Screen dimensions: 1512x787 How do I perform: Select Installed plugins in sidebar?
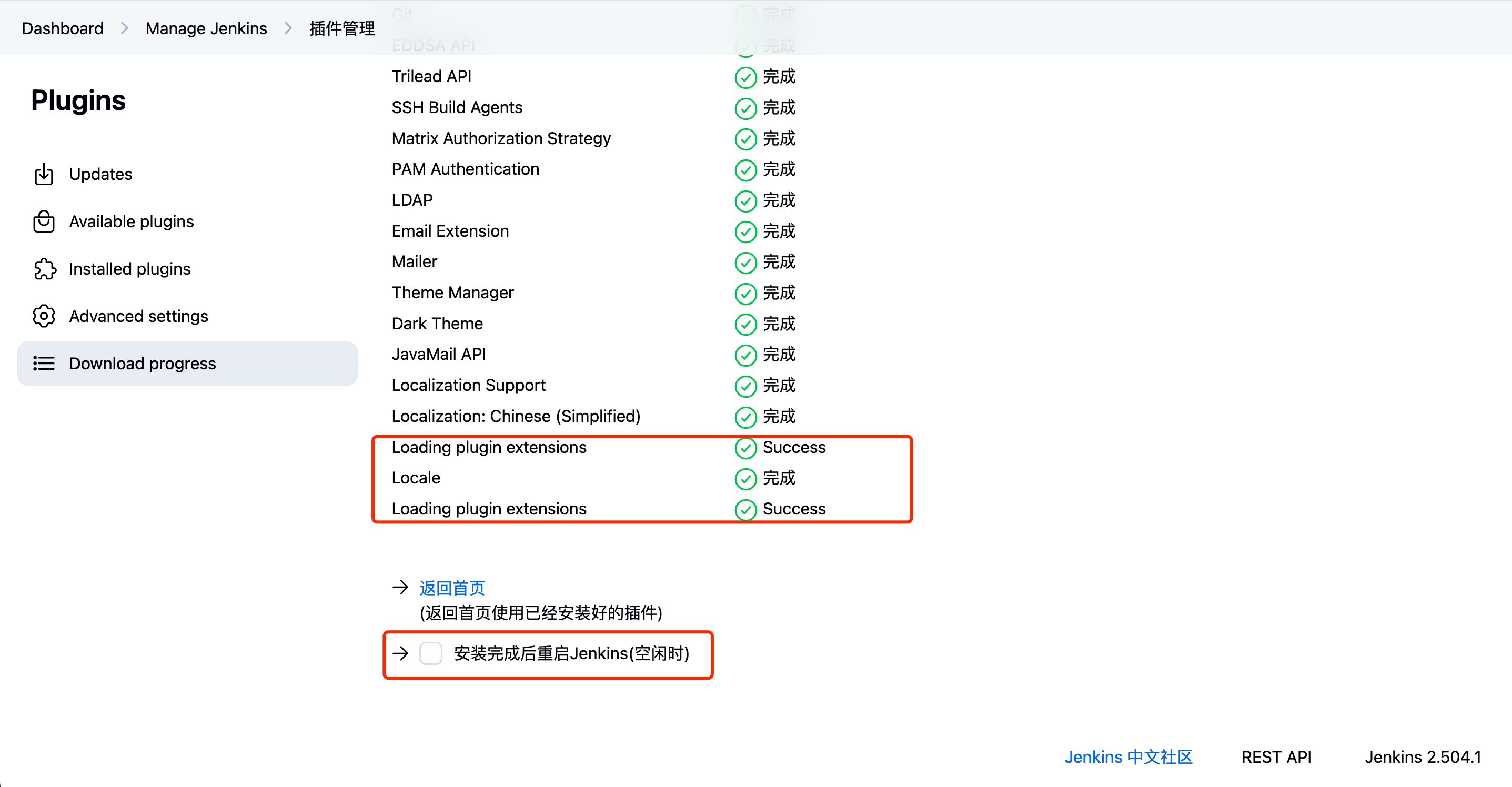pos(130,269)
